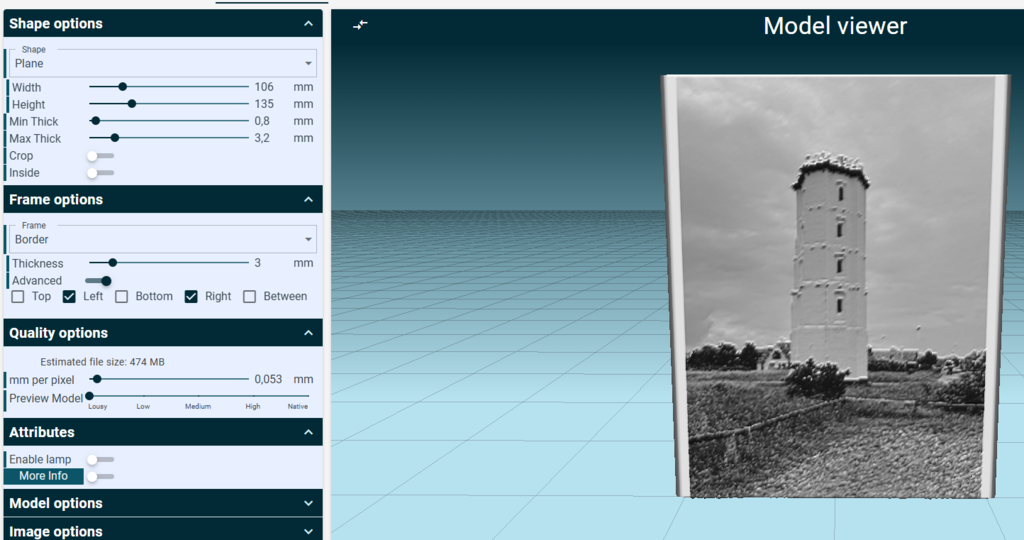1024x540 pixels.
Task: Click the Width slider handle
Action: pos(122,87)
